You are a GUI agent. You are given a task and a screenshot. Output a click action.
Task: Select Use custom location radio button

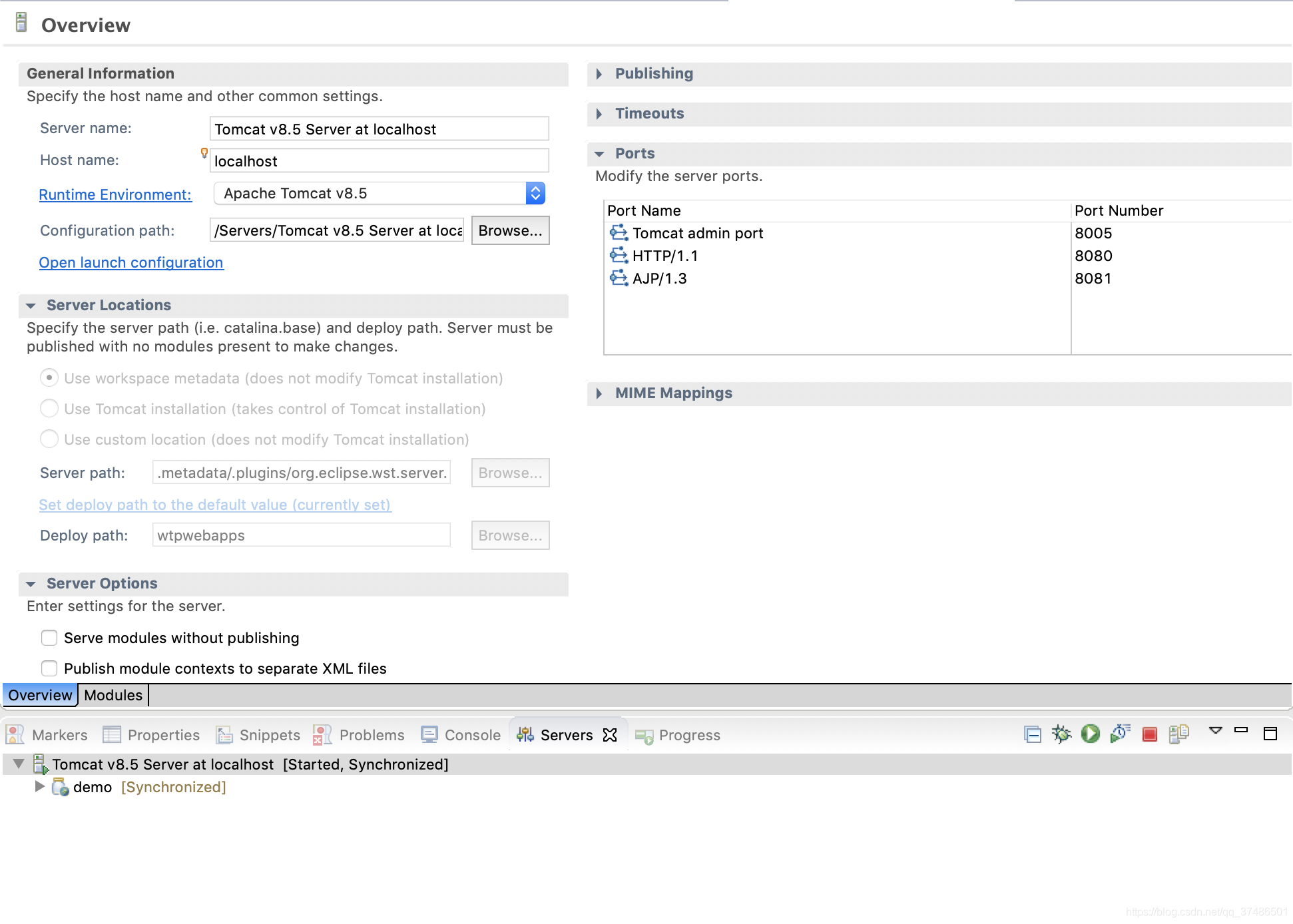point(49,439)
